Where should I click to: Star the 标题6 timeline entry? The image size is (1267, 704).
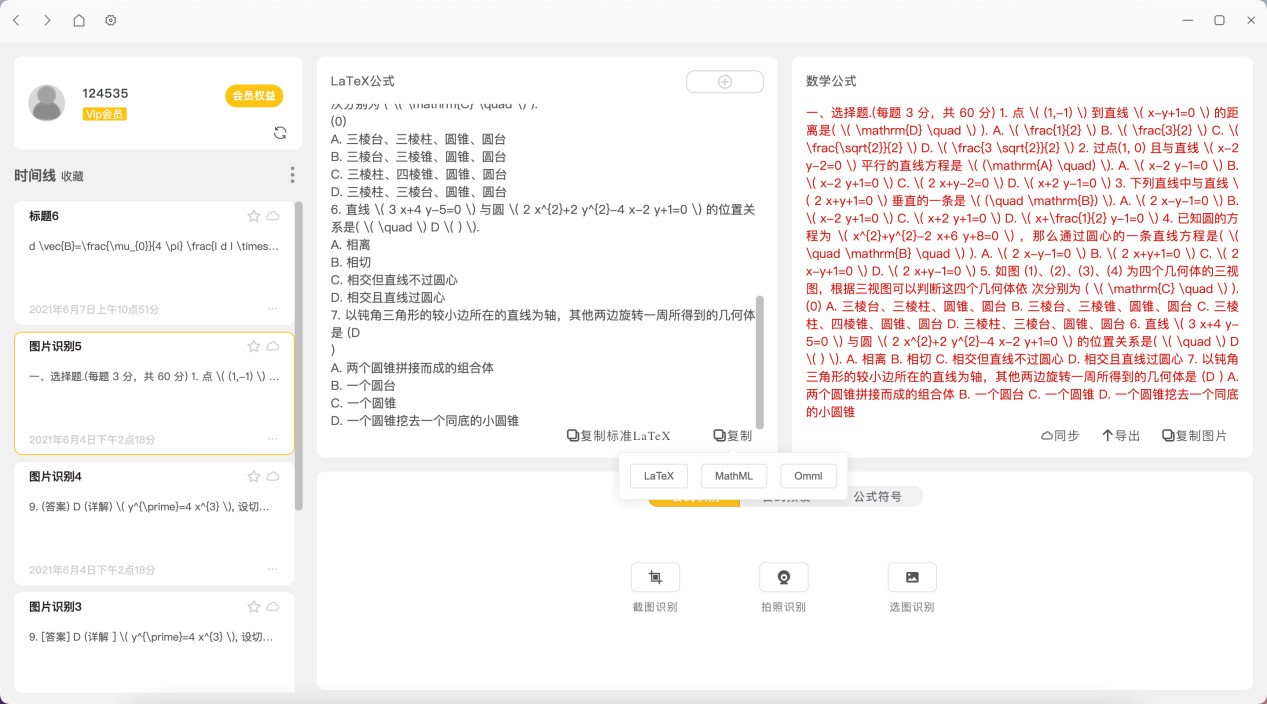coord(254,216)
